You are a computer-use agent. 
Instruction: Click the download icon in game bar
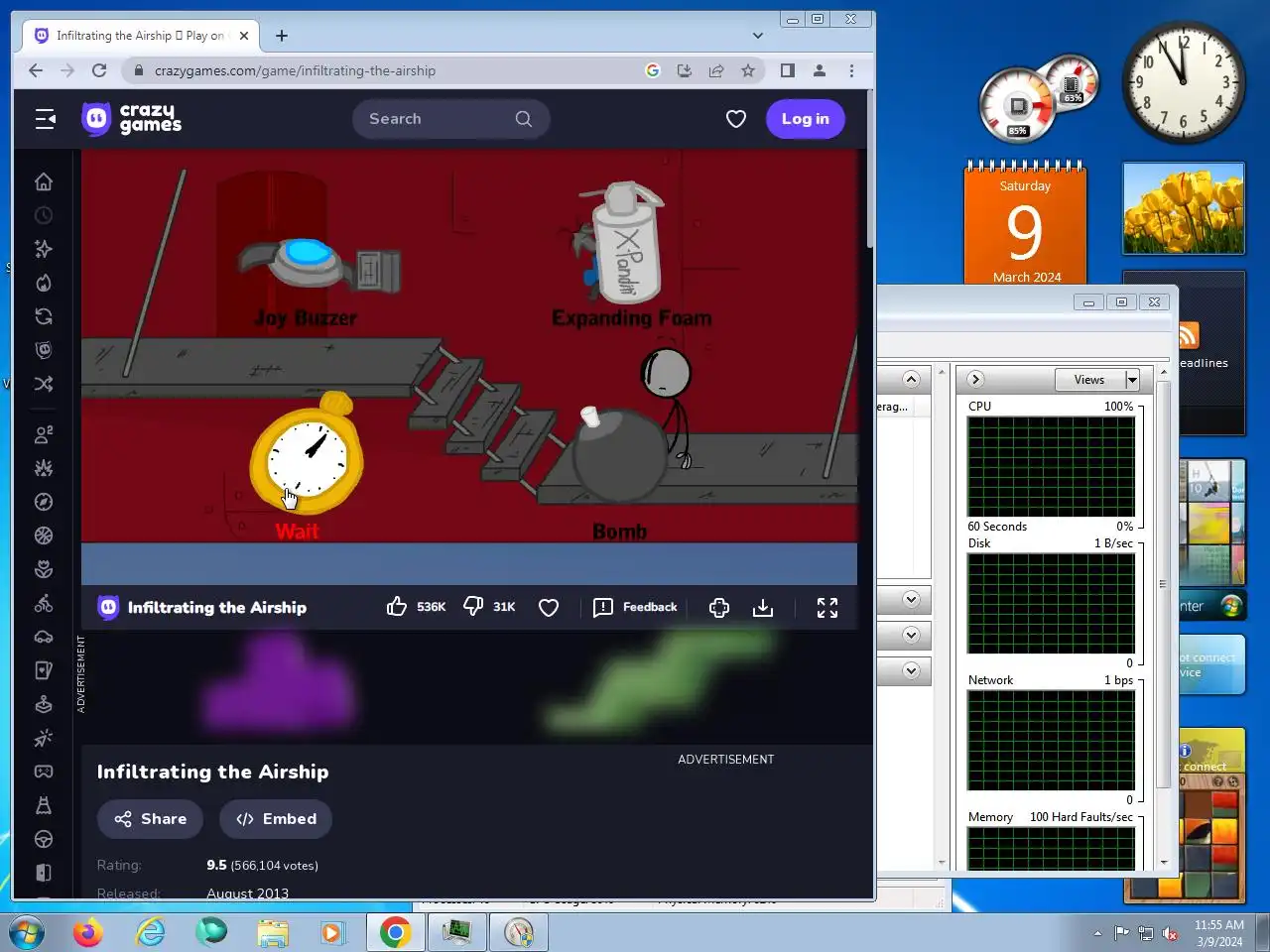(763, 608)
